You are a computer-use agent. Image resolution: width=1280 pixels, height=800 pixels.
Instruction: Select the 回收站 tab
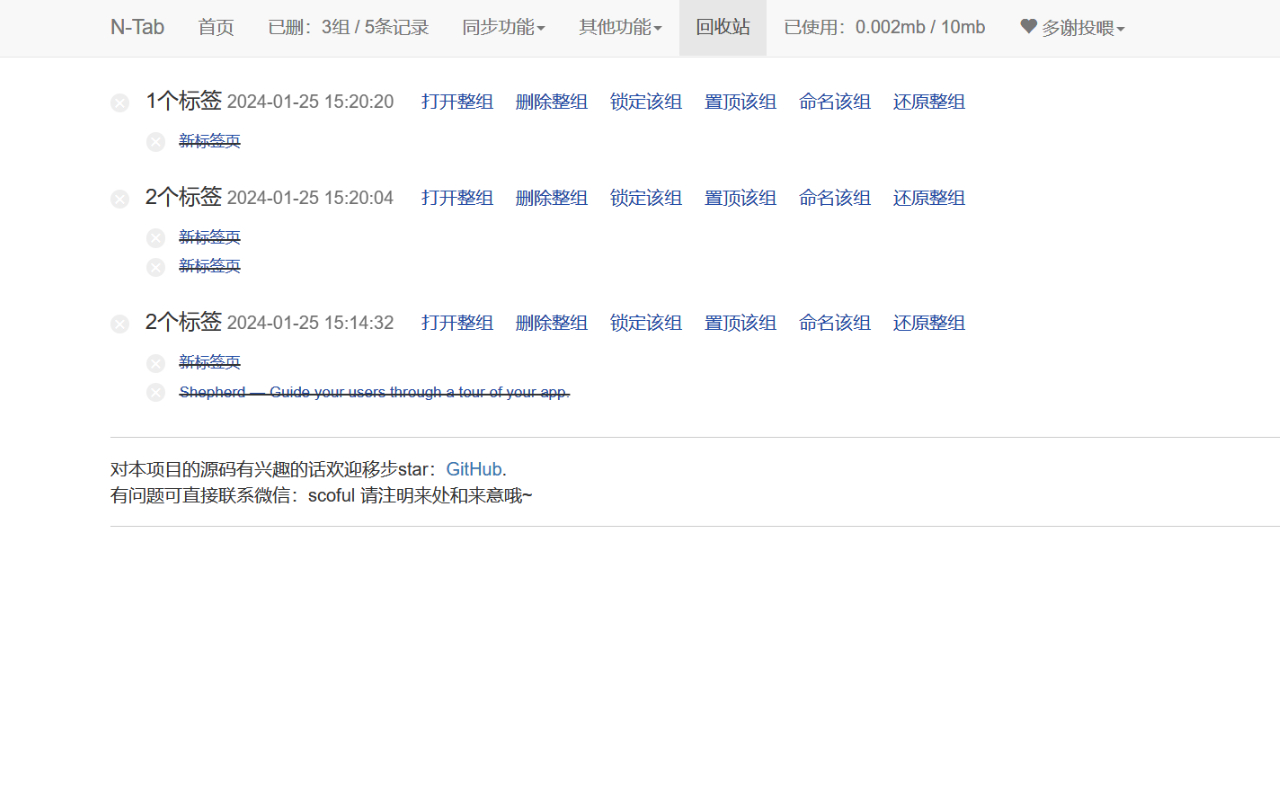722,27
